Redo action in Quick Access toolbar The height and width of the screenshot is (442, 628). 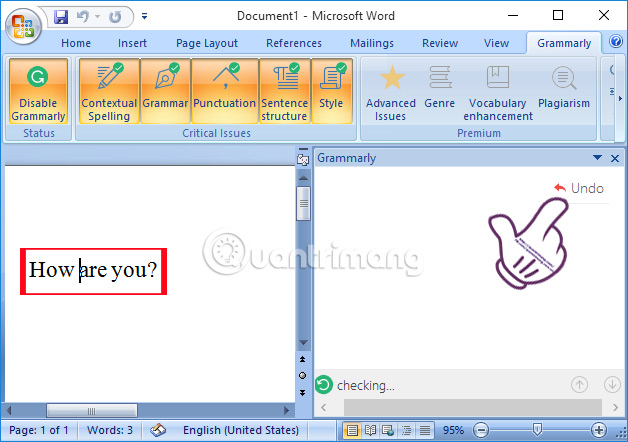115,16
